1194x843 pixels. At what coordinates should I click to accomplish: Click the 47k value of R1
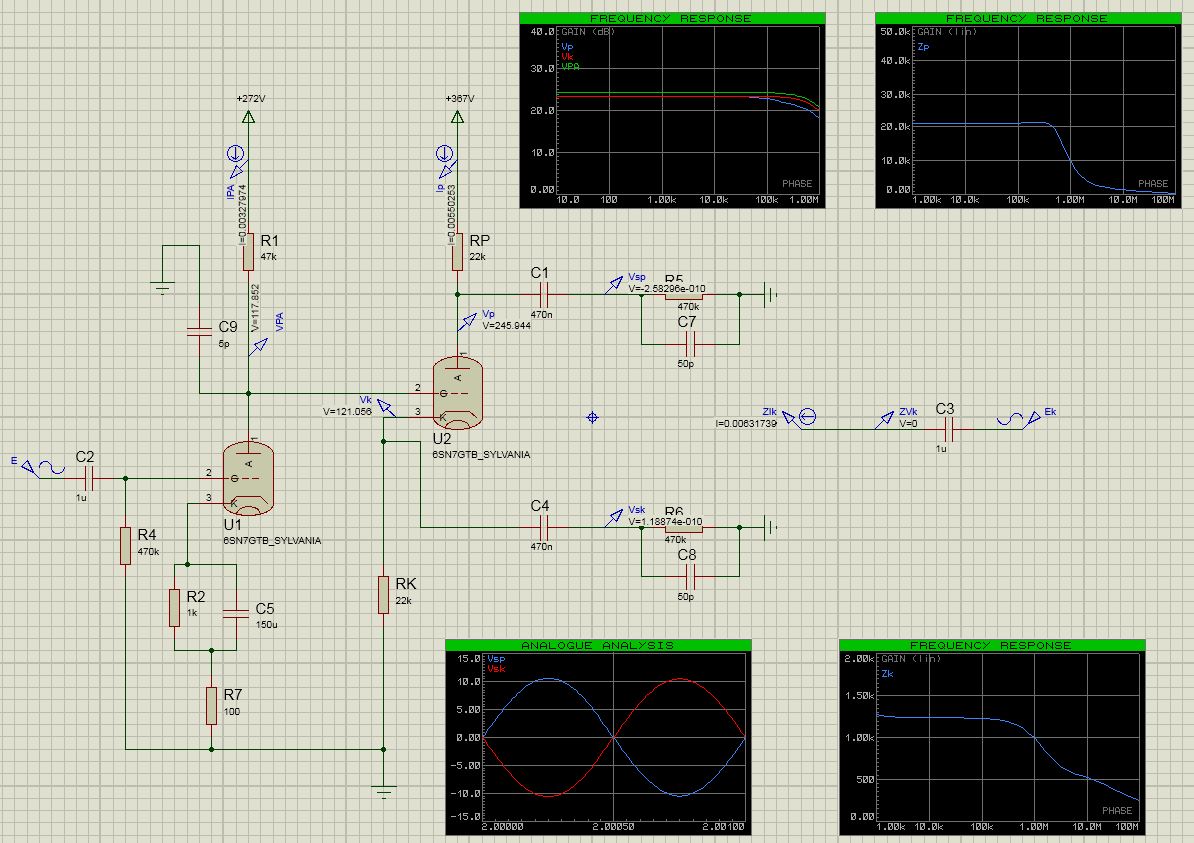[269, 257]
